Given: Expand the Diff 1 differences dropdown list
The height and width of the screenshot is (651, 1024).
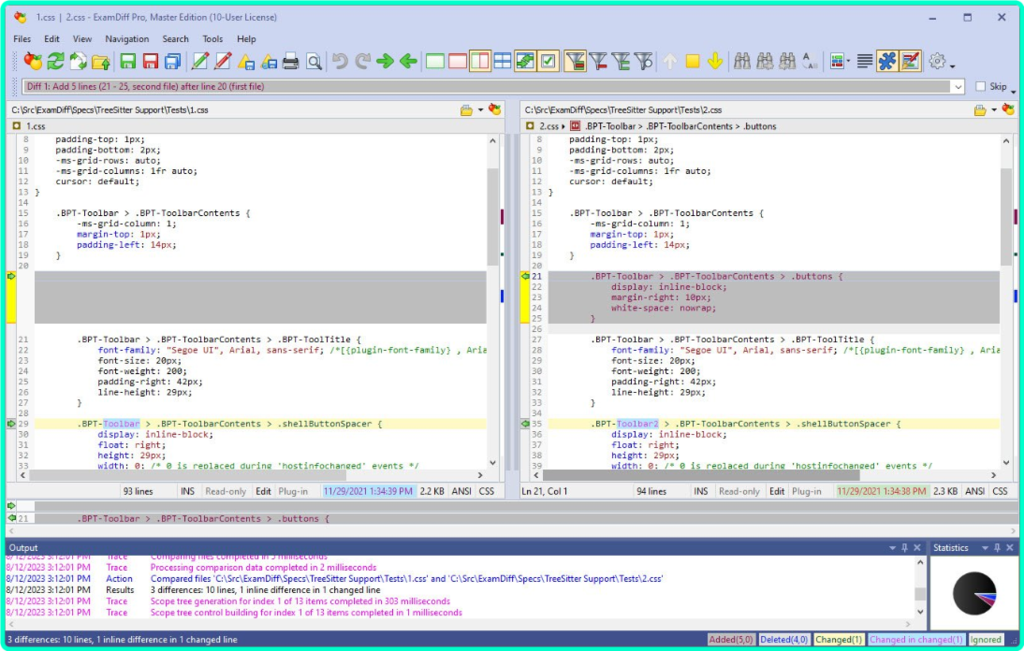Looking at the screenshot, I should pyautogui.click(x=958, y=87).
